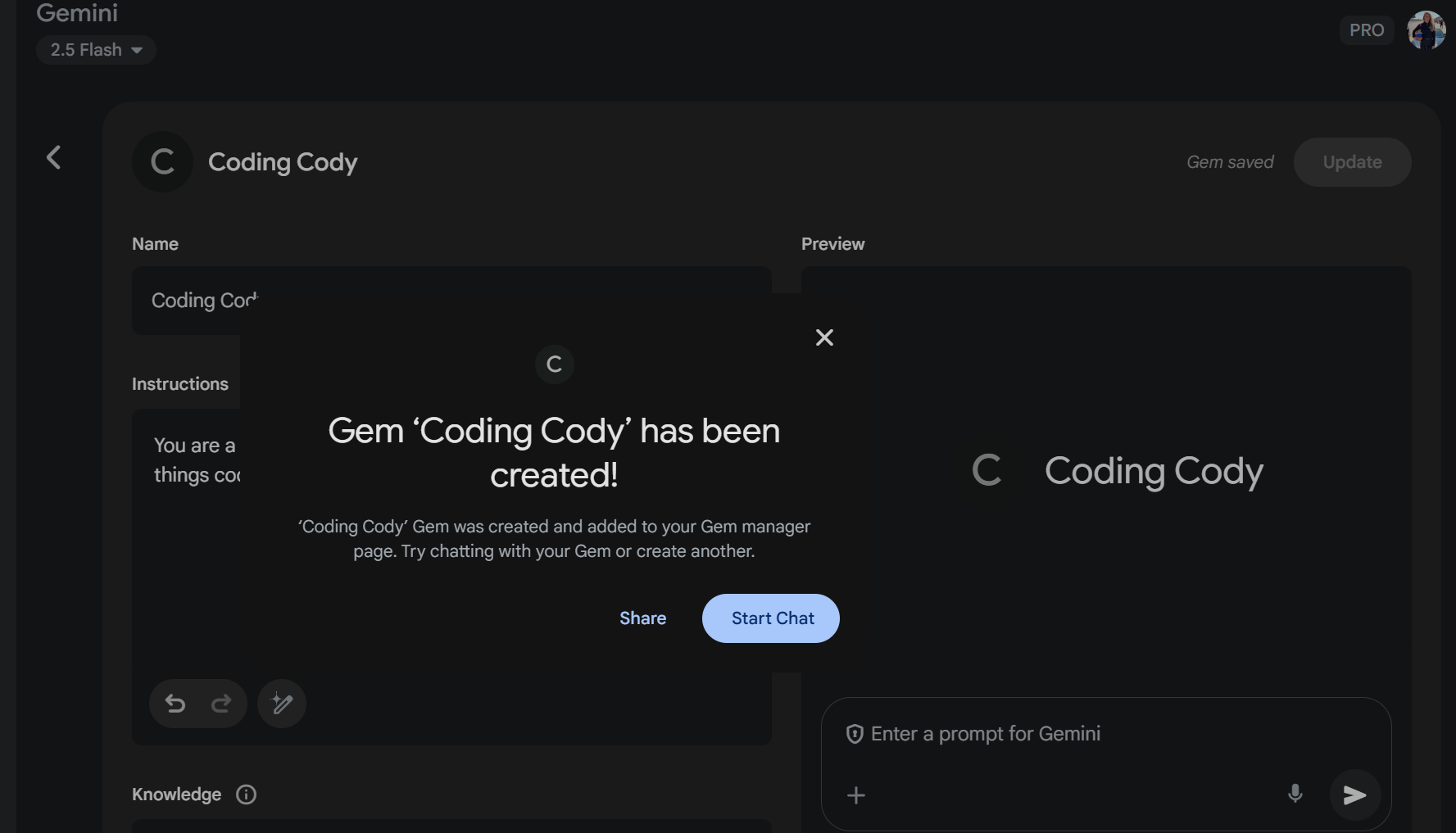Select the rewrite instructions magic-pen icon
This screenshot has width=1456, height=833.
click(281, 703)
